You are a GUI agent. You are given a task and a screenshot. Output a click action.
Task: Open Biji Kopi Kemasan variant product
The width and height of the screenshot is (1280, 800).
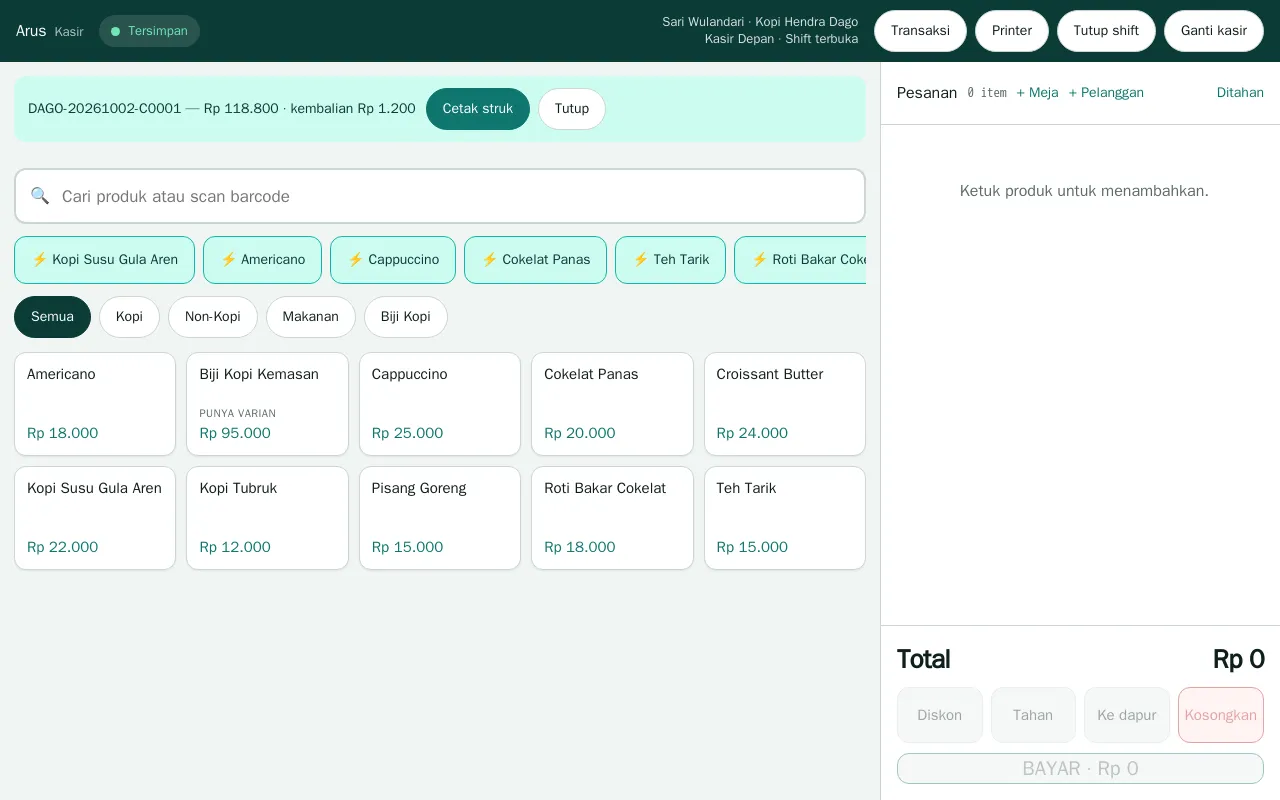pyautogui.click(x=267, y=404)
